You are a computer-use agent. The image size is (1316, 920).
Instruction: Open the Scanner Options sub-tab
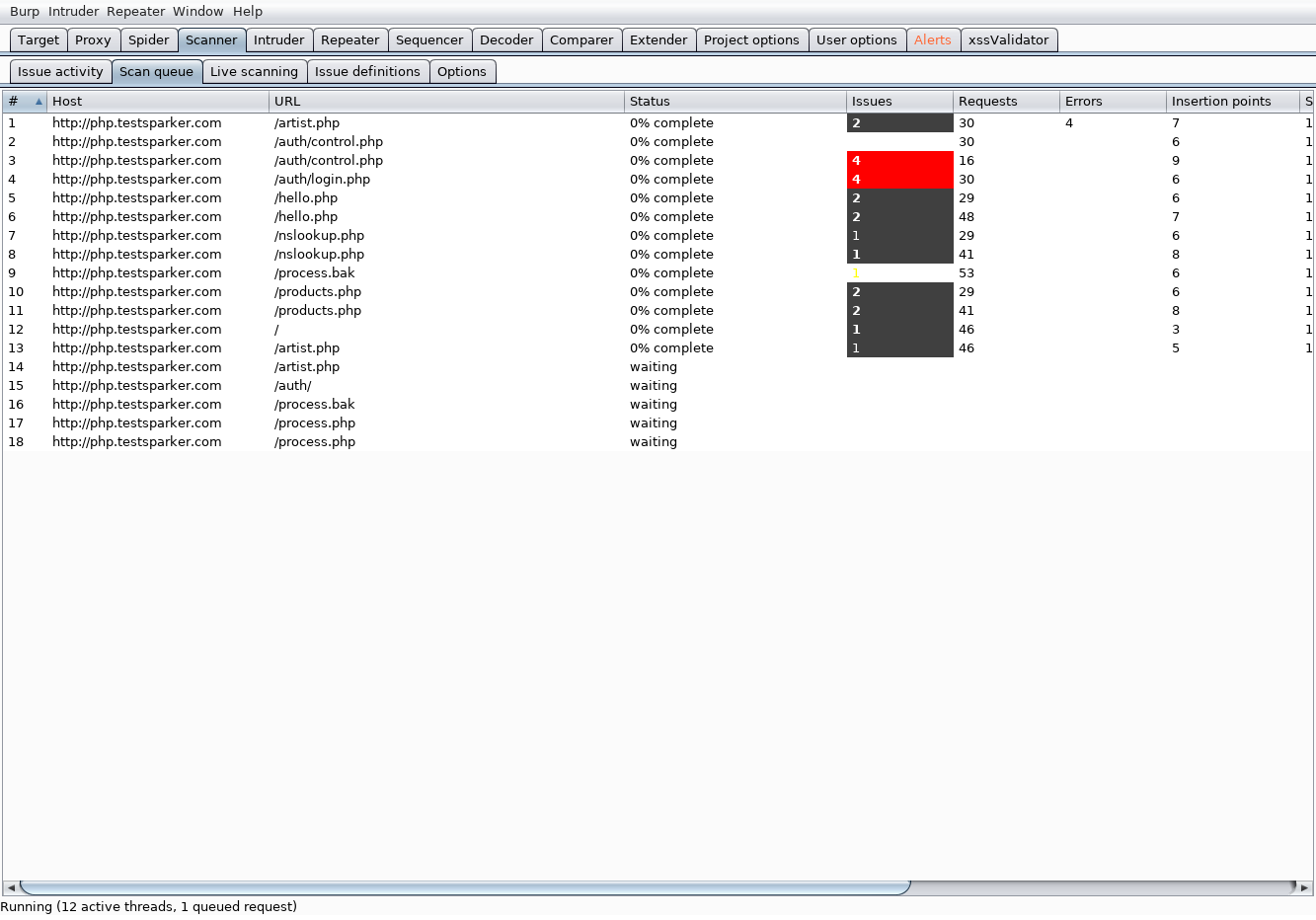(462, 72)
